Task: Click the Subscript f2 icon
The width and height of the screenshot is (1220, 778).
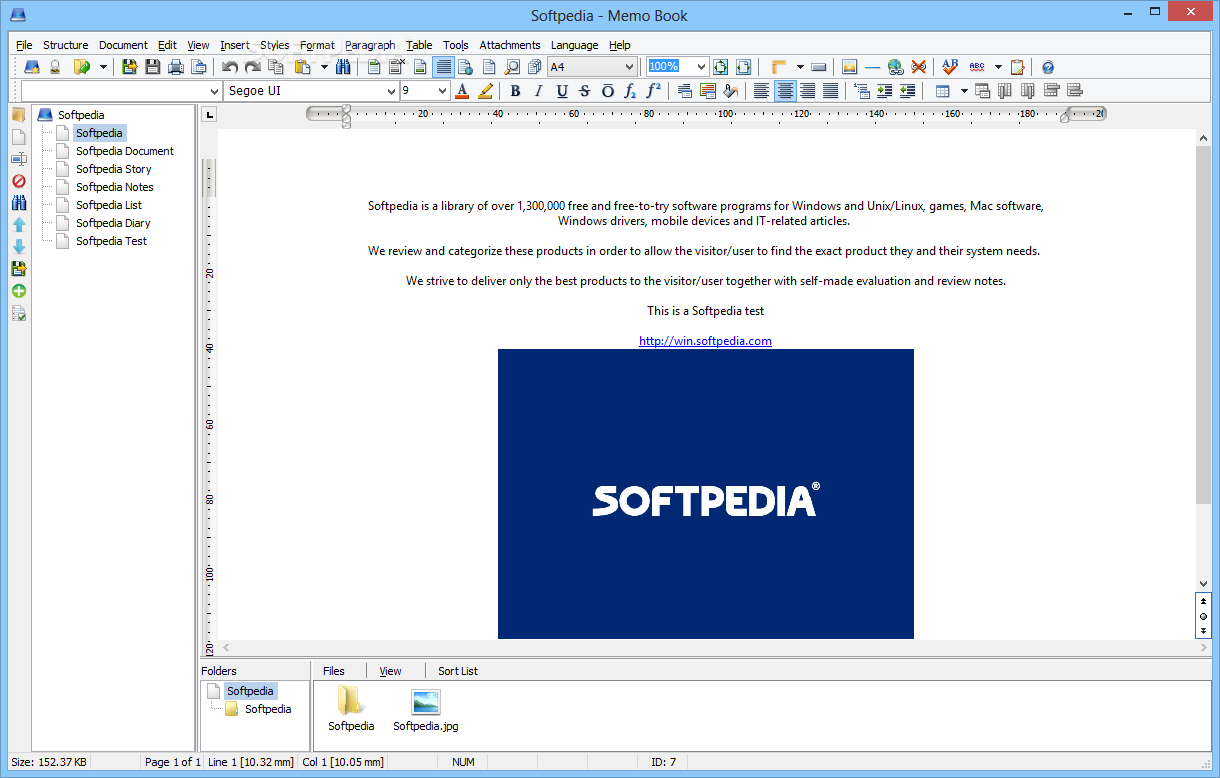Action: (630, 91)
